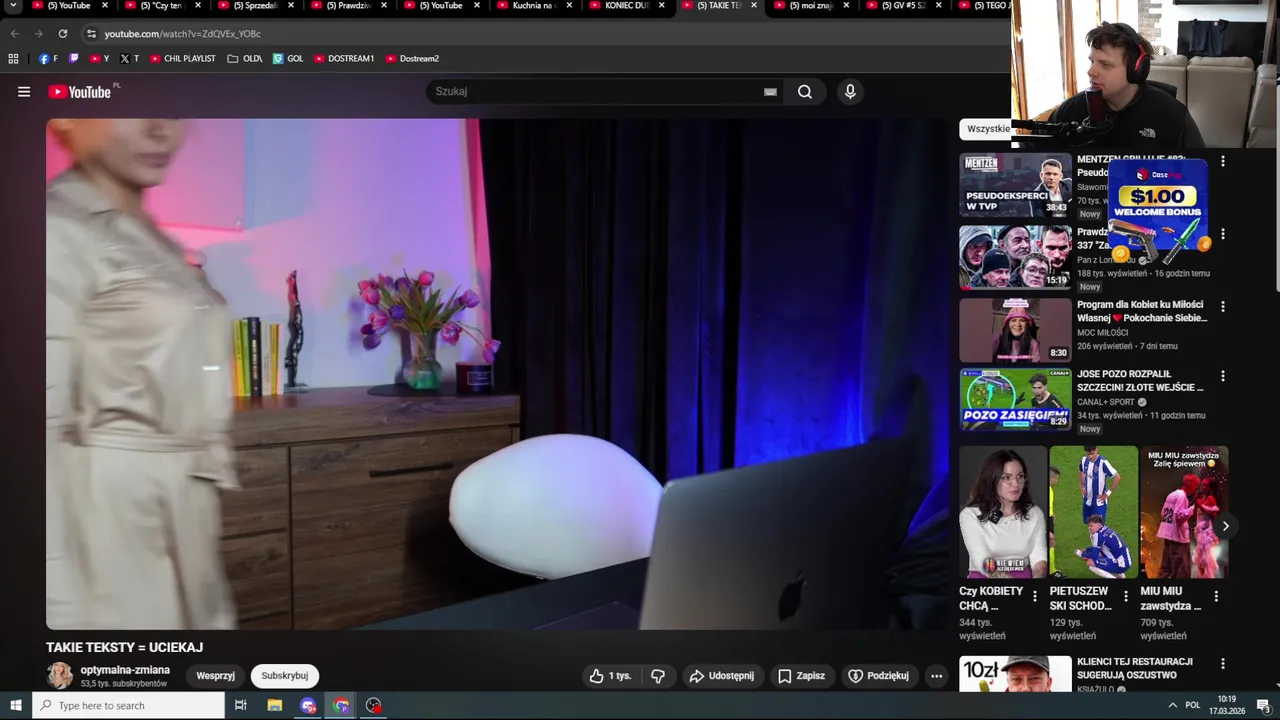Start voice search with microphone icon
This screenshot has height=720, width=1280.
coord(850,92)
